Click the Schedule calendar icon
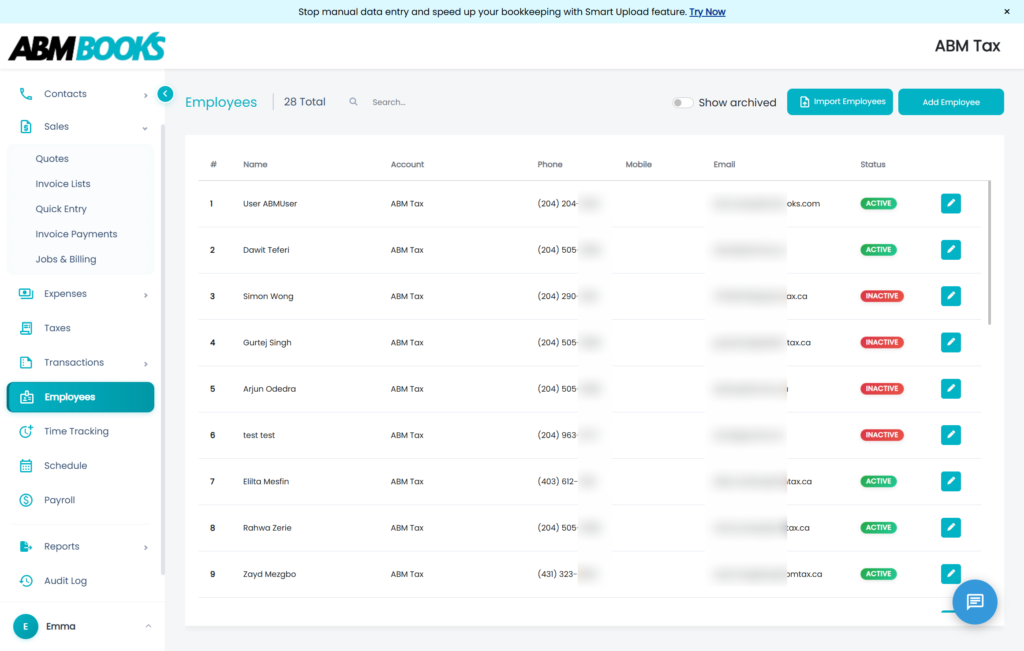Viewport: 1024px width, 651px height. click(x=26, y=466)
